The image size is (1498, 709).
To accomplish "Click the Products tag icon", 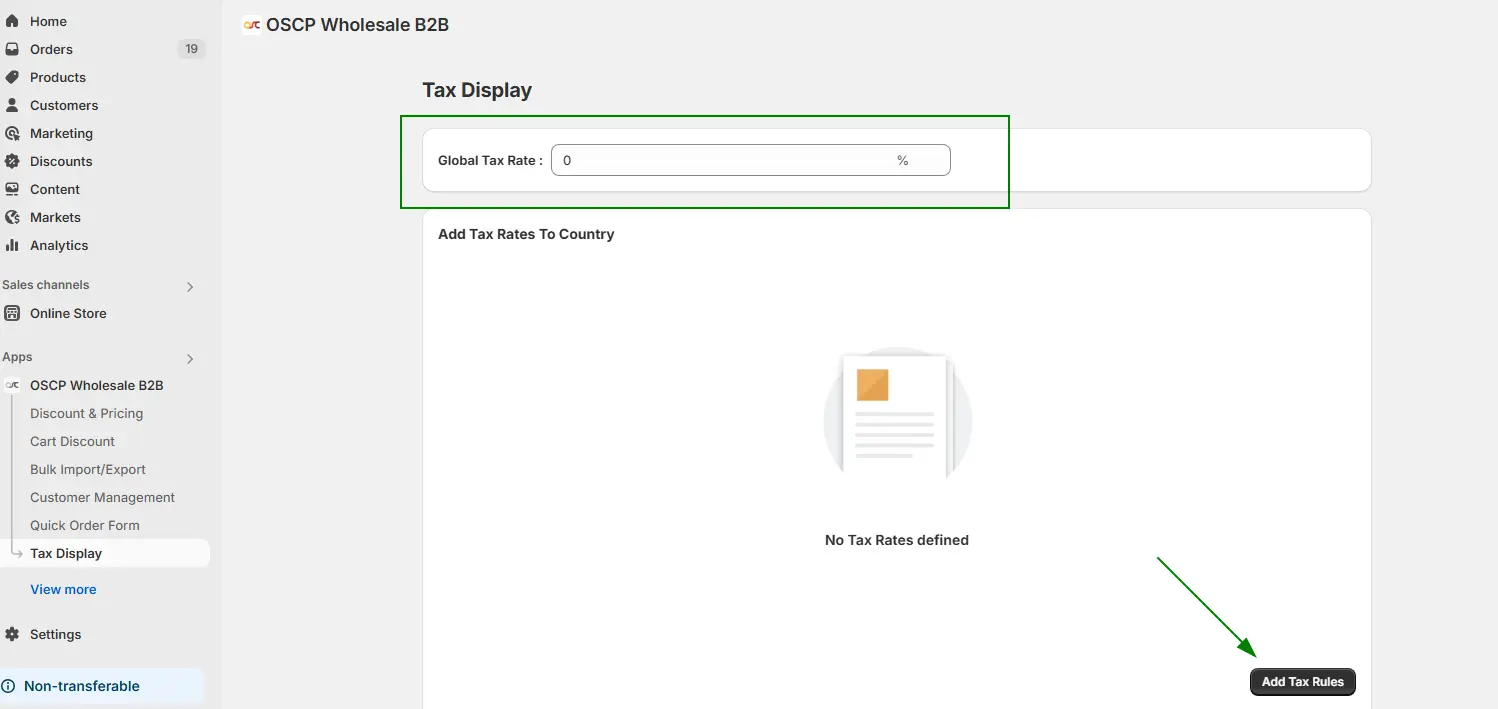I will [12, 77].
